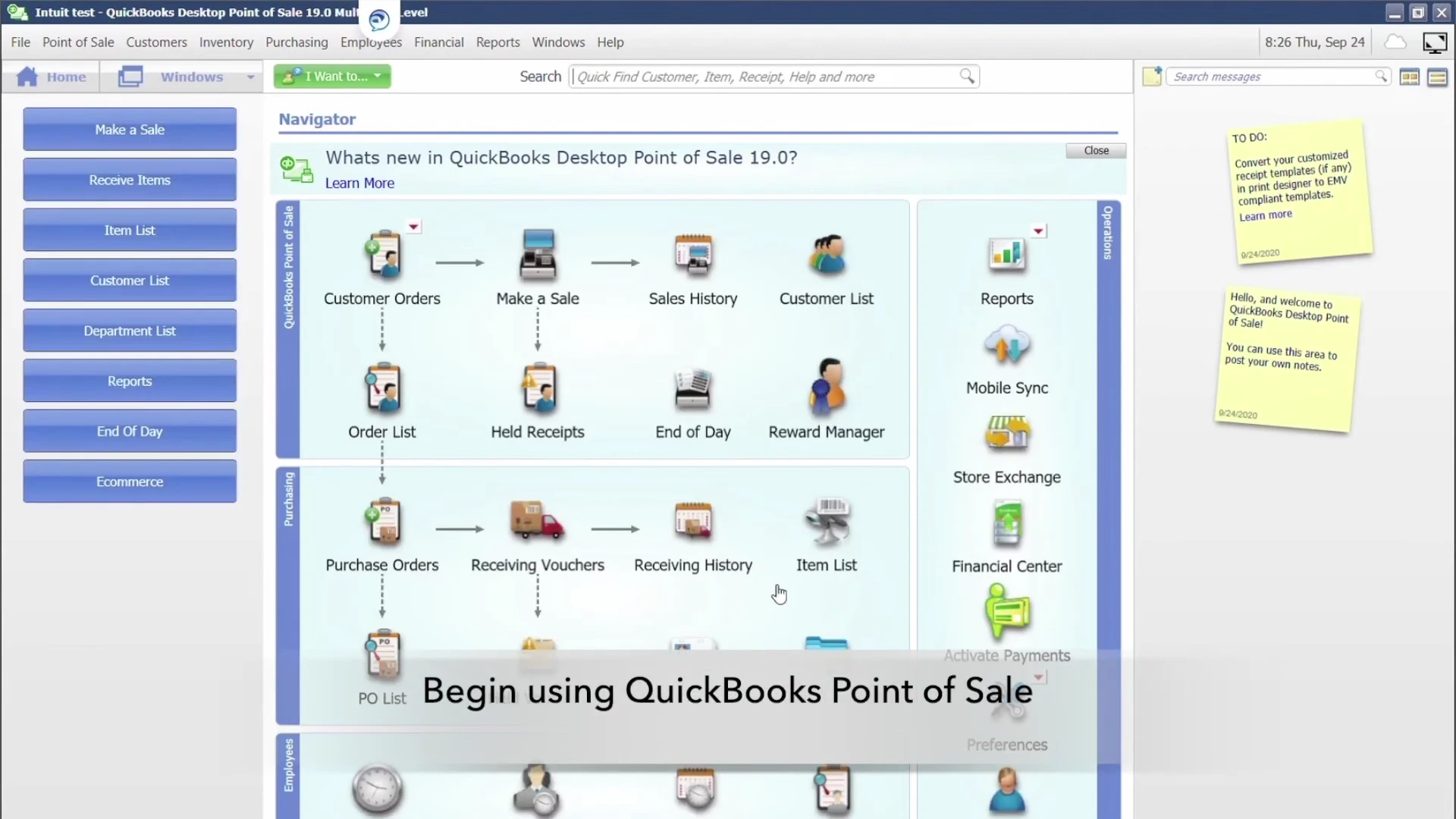Screen dimensions: 1456x819
Task: Click the Make a Sale register icon
Action: [538, 255]
